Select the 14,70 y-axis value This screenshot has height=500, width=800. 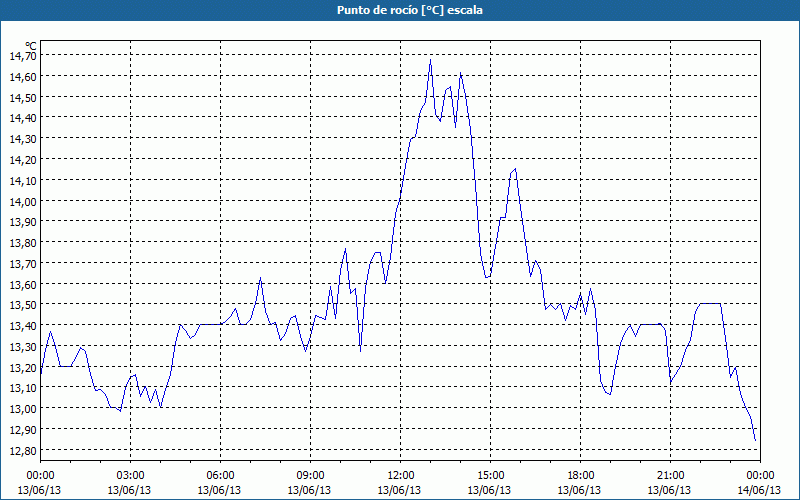(23, 56)
